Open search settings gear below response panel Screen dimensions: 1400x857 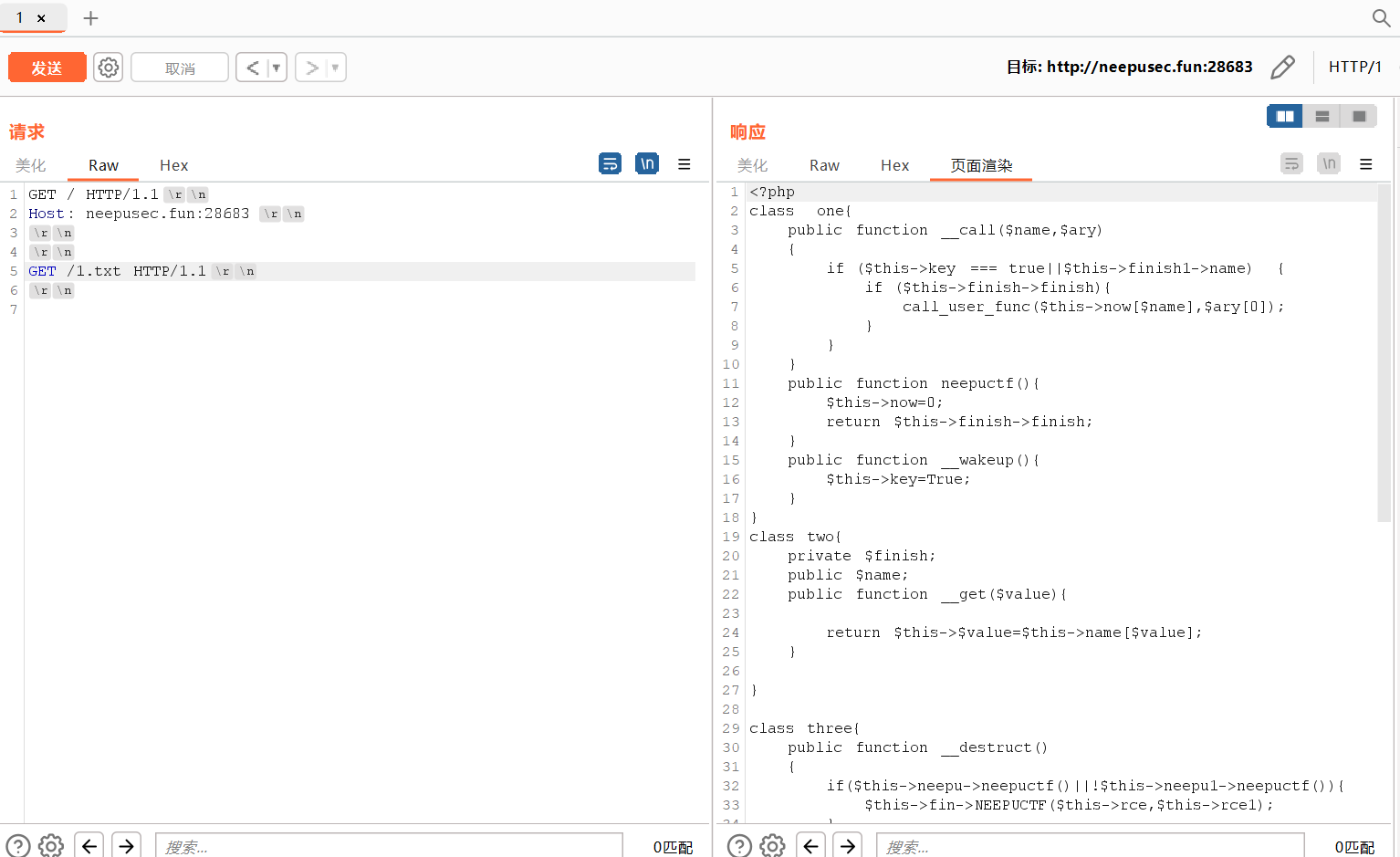coord(772,846)
